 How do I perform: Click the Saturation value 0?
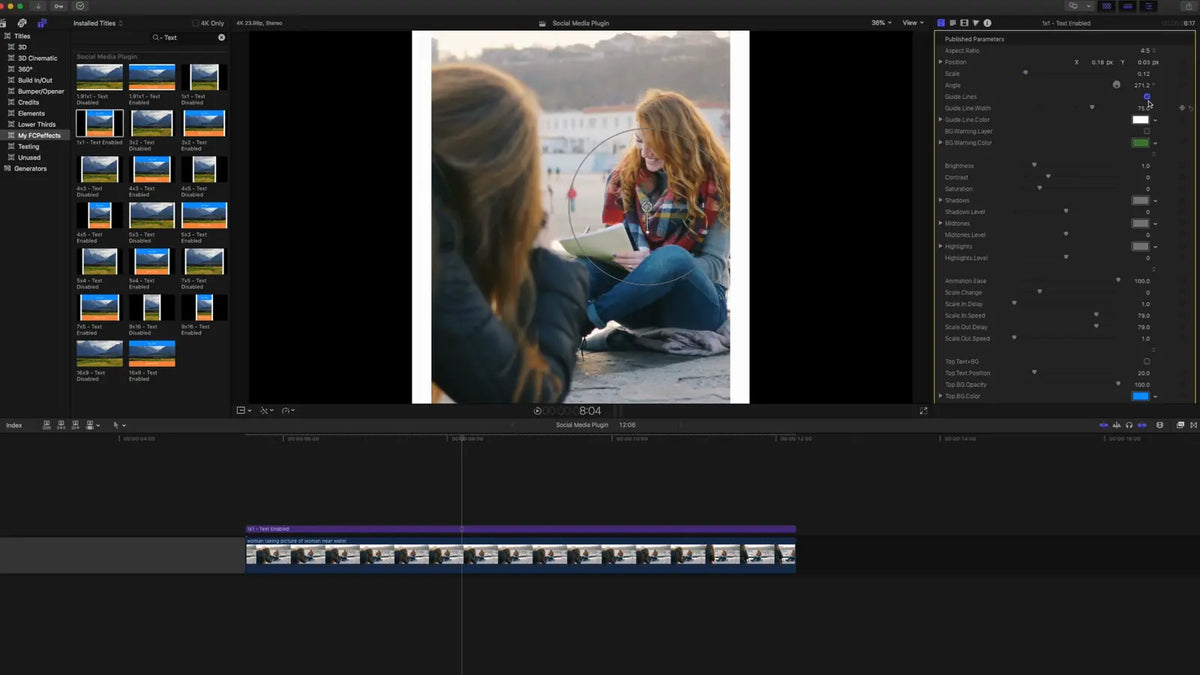tap(1148, 189)
